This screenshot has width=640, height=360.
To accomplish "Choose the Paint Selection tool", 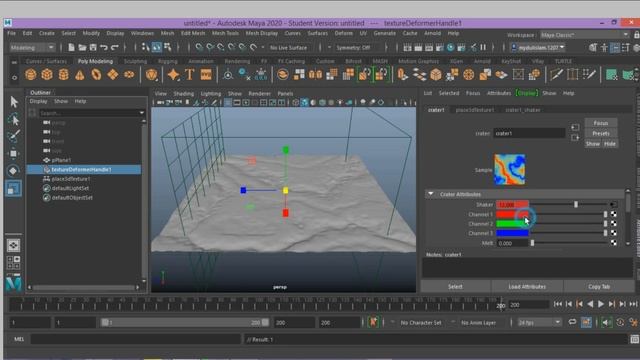I will tap(14, 136).
